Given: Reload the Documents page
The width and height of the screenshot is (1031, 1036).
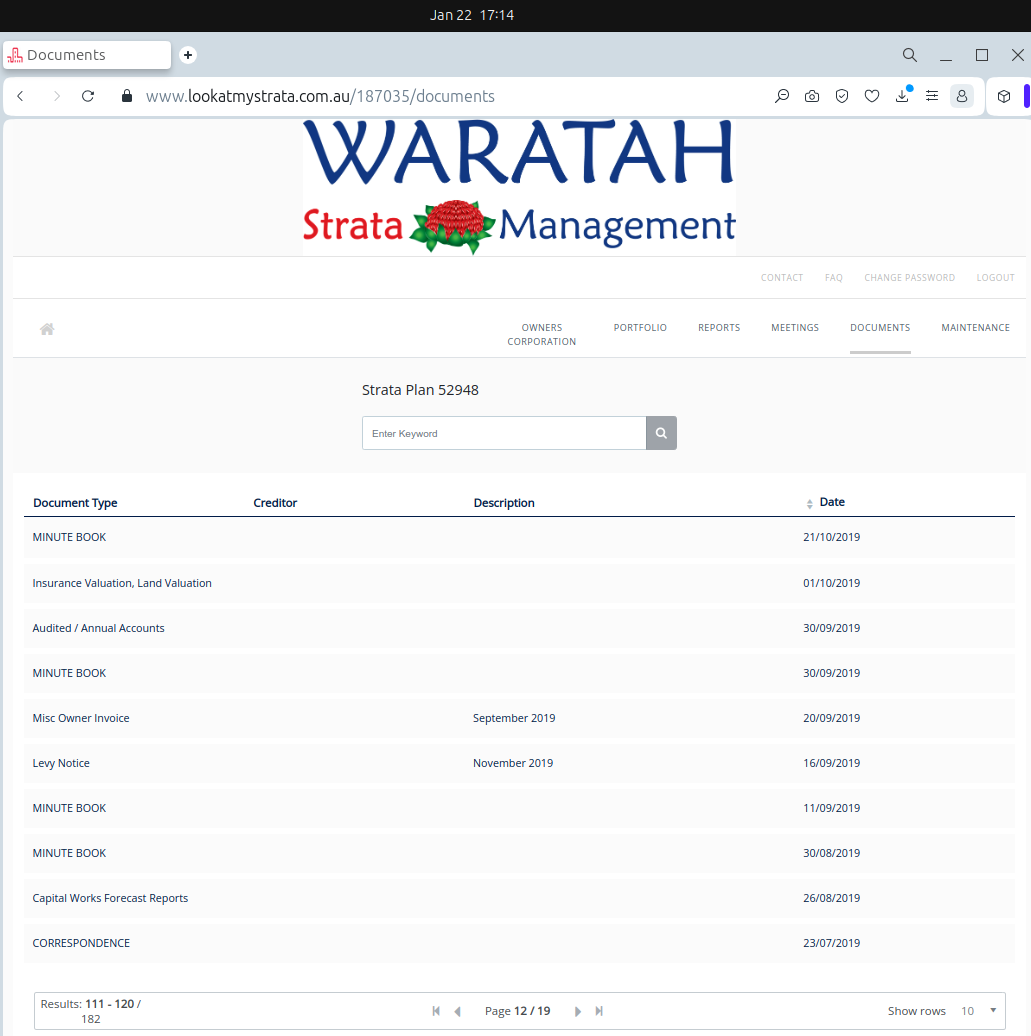Looking at the screenshot, I should click(x=88, y=96).
